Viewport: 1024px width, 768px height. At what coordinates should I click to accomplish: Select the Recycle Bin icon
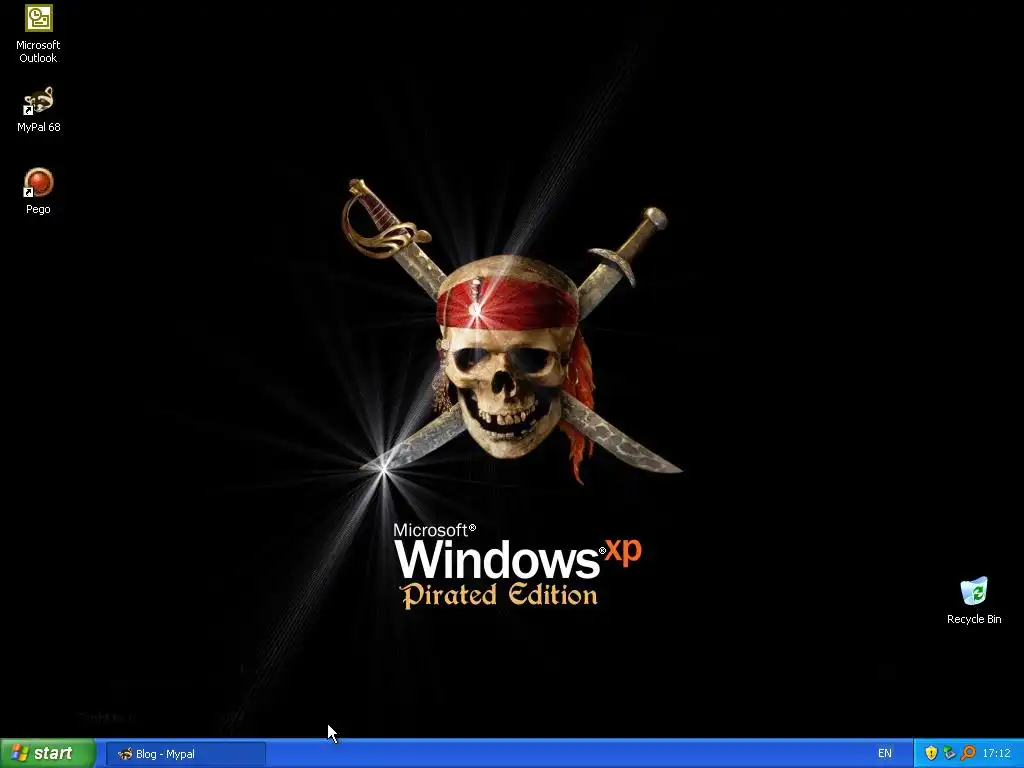pos(974,601)
